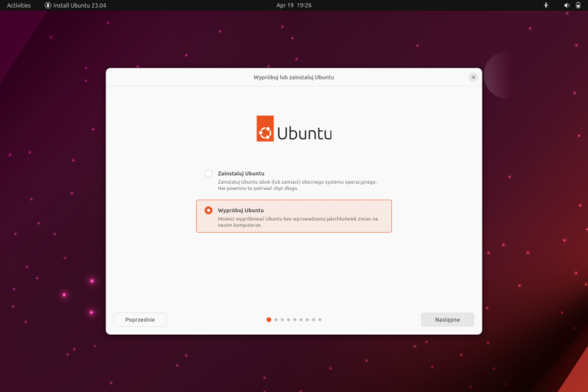Go back with the Poprzednie button
The height and width of the screenshot is (392, 588).
coord(140,320)
